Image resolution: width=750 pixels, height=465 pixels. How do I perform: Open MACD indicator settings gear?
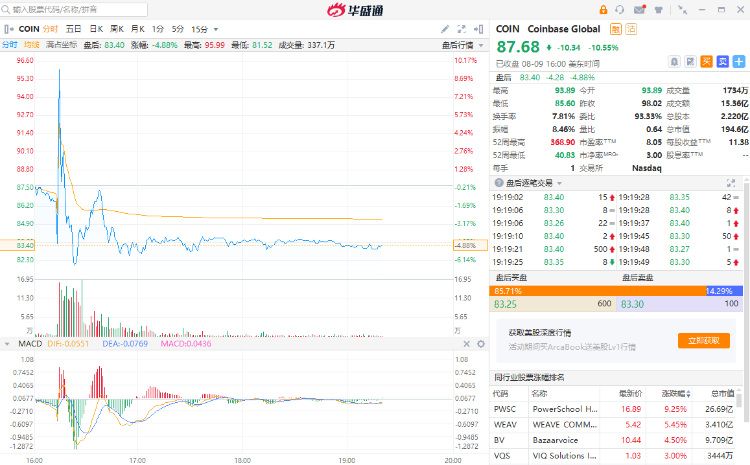(481, 344)
